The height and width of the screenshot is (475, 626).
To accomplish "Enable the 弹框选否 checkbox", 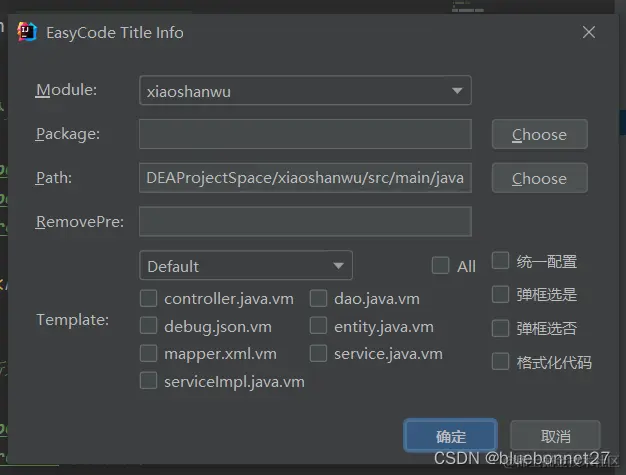I will pos(500,328).
